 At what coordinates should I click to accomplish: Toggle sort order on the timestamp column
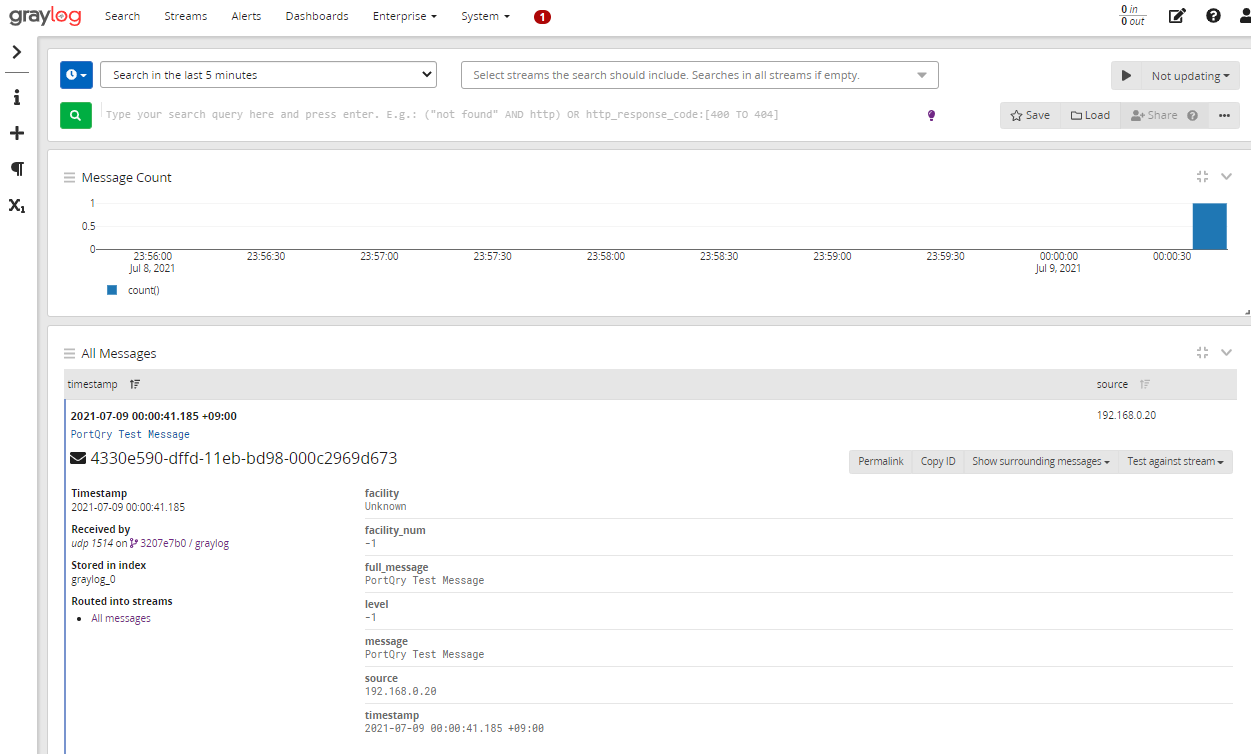[x=134, y=383]
